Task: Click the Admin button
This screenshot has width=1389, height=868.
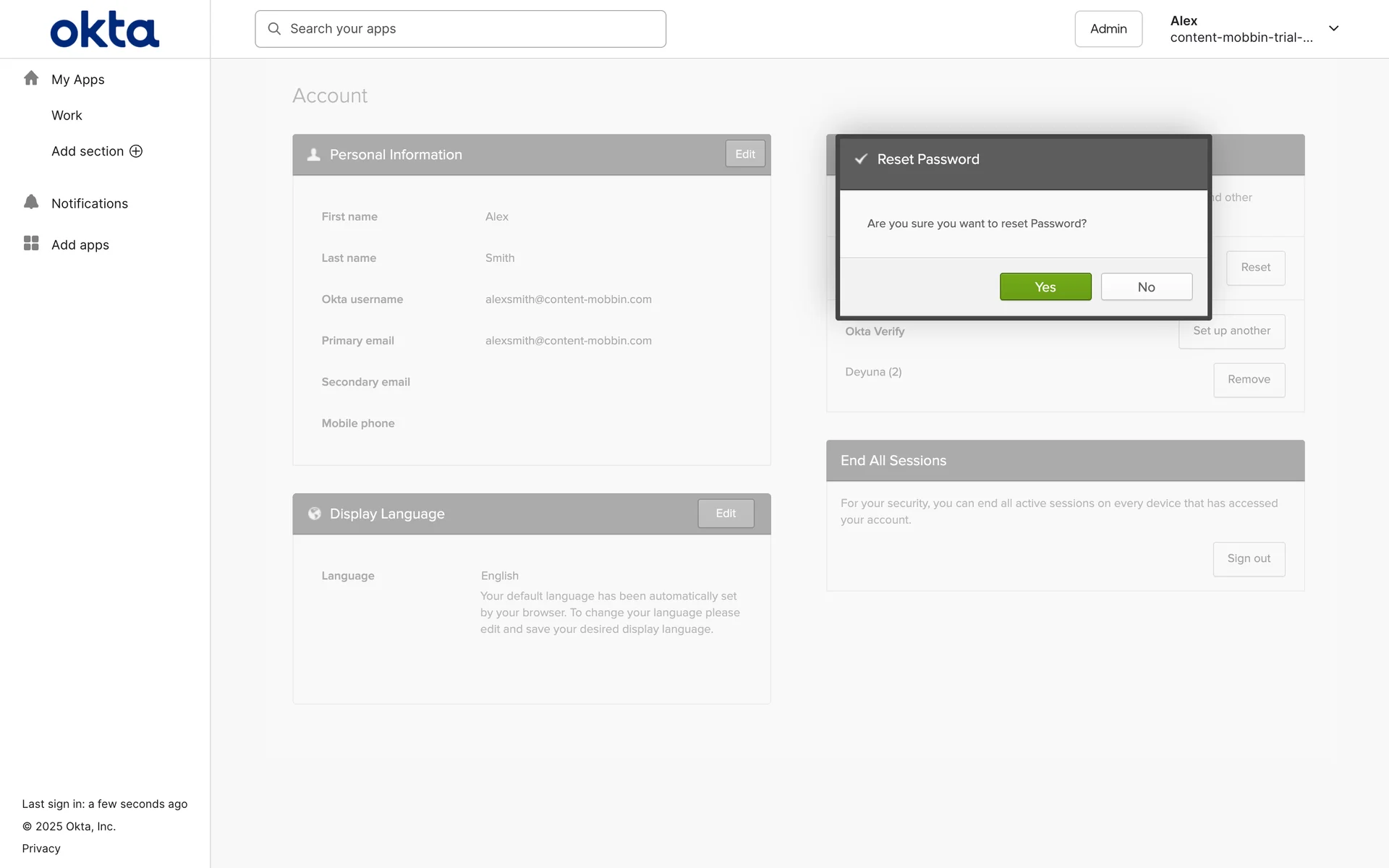Action: [x=1108, y=29]
